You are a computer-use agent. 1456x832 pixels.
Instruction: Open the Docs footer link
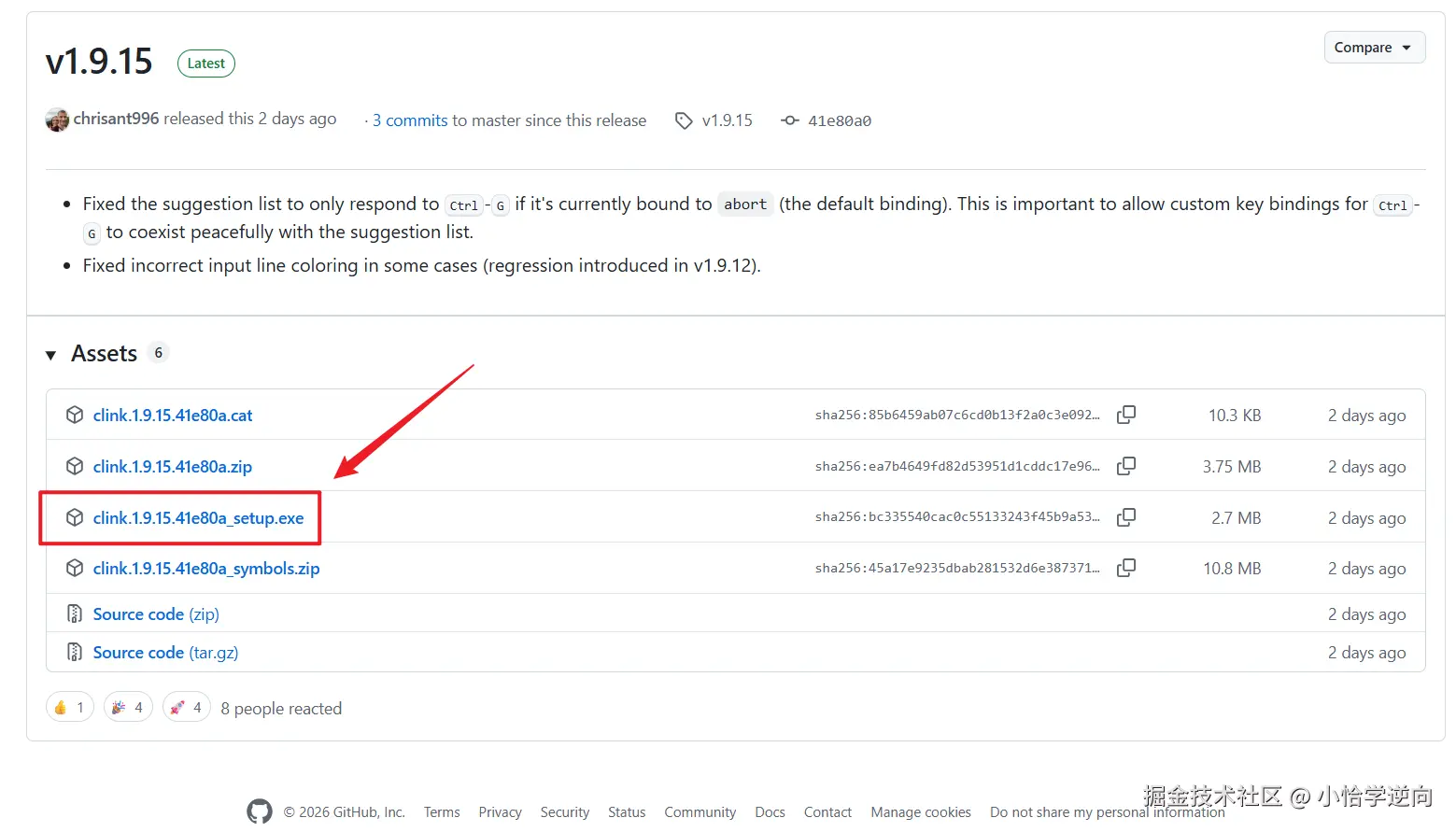coord(770,812)
